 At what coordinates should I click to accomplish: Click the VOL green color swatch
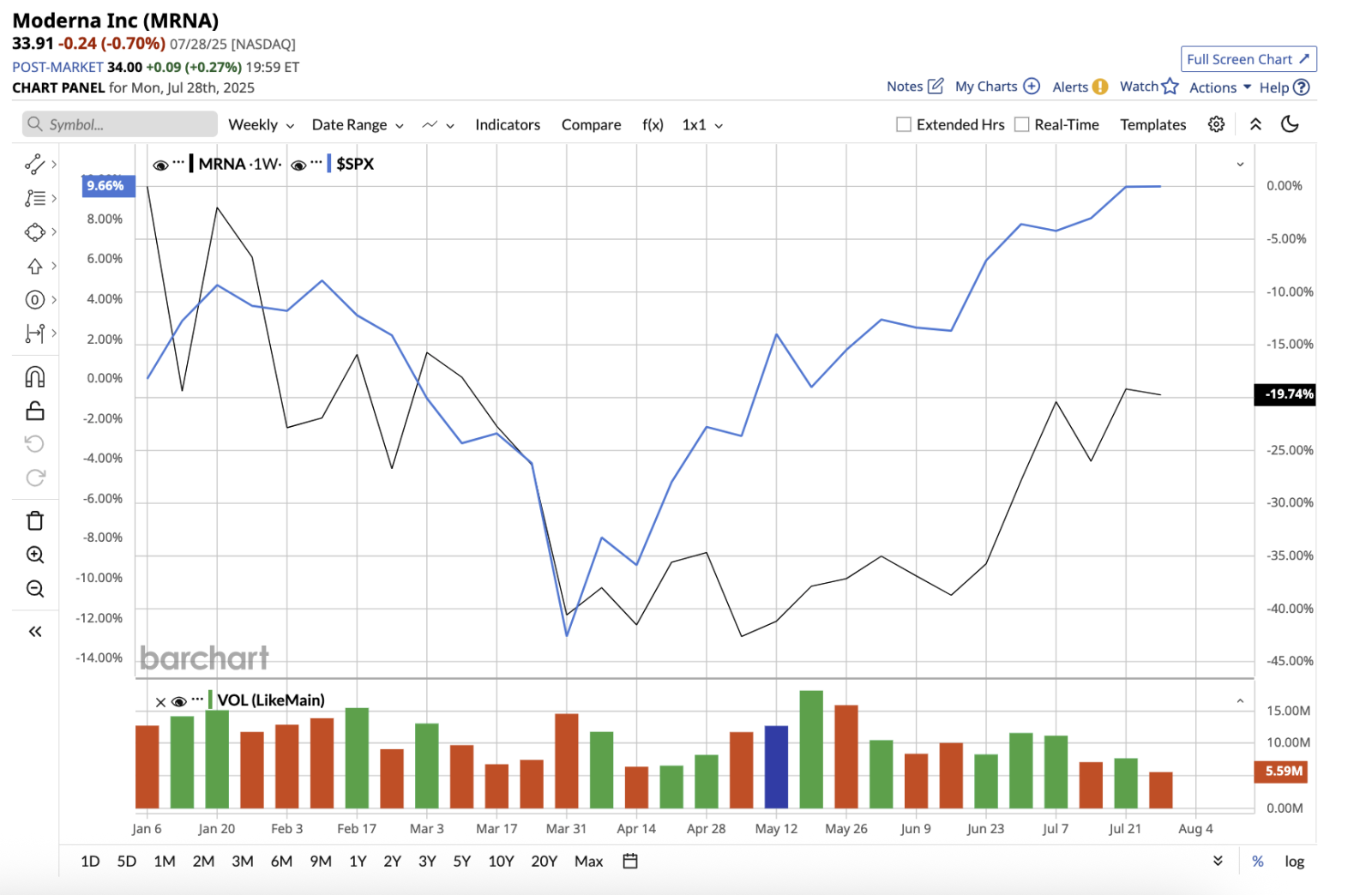pyautogui.click(x=210, y=700)
